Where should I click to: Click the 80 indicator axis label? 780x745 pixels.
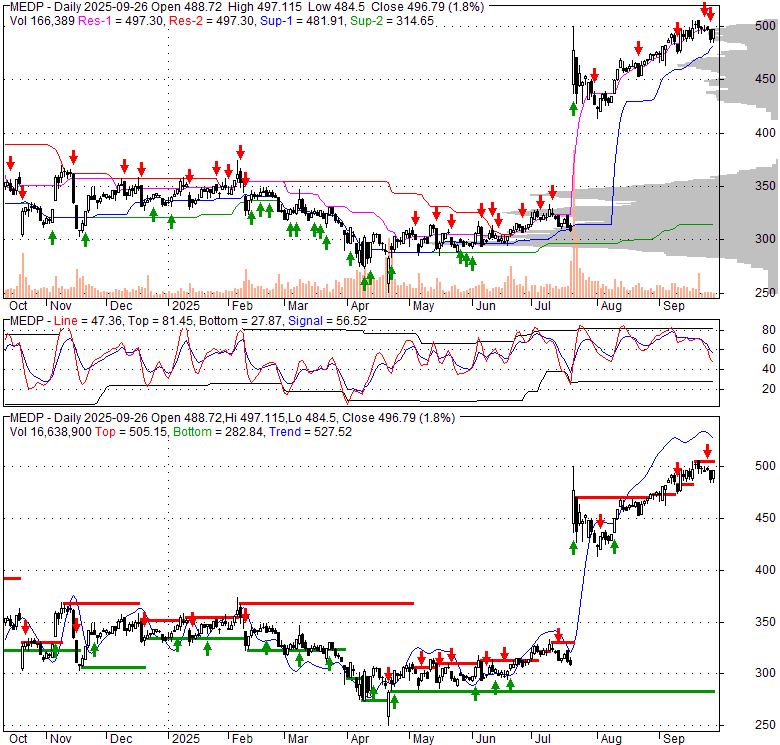769,330
